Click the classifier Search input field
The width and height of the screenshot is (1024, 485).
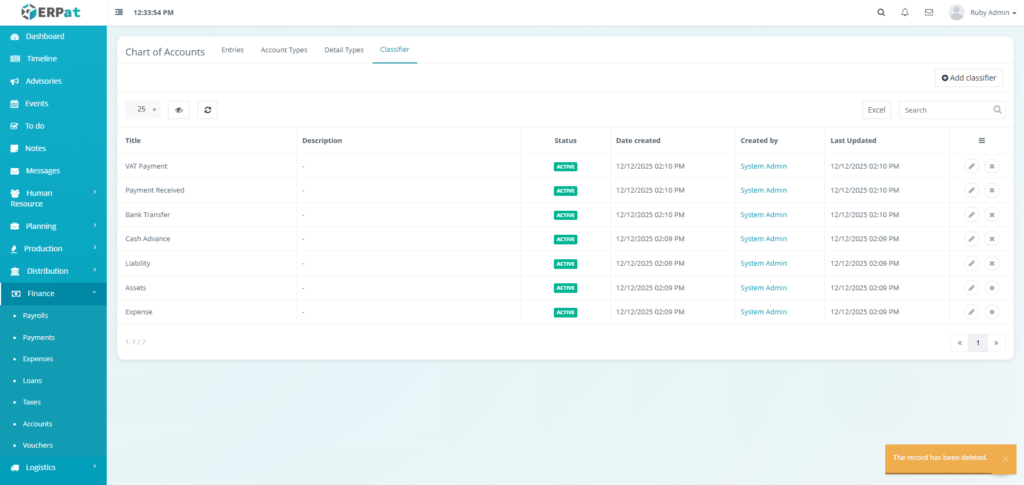[945, 110]
